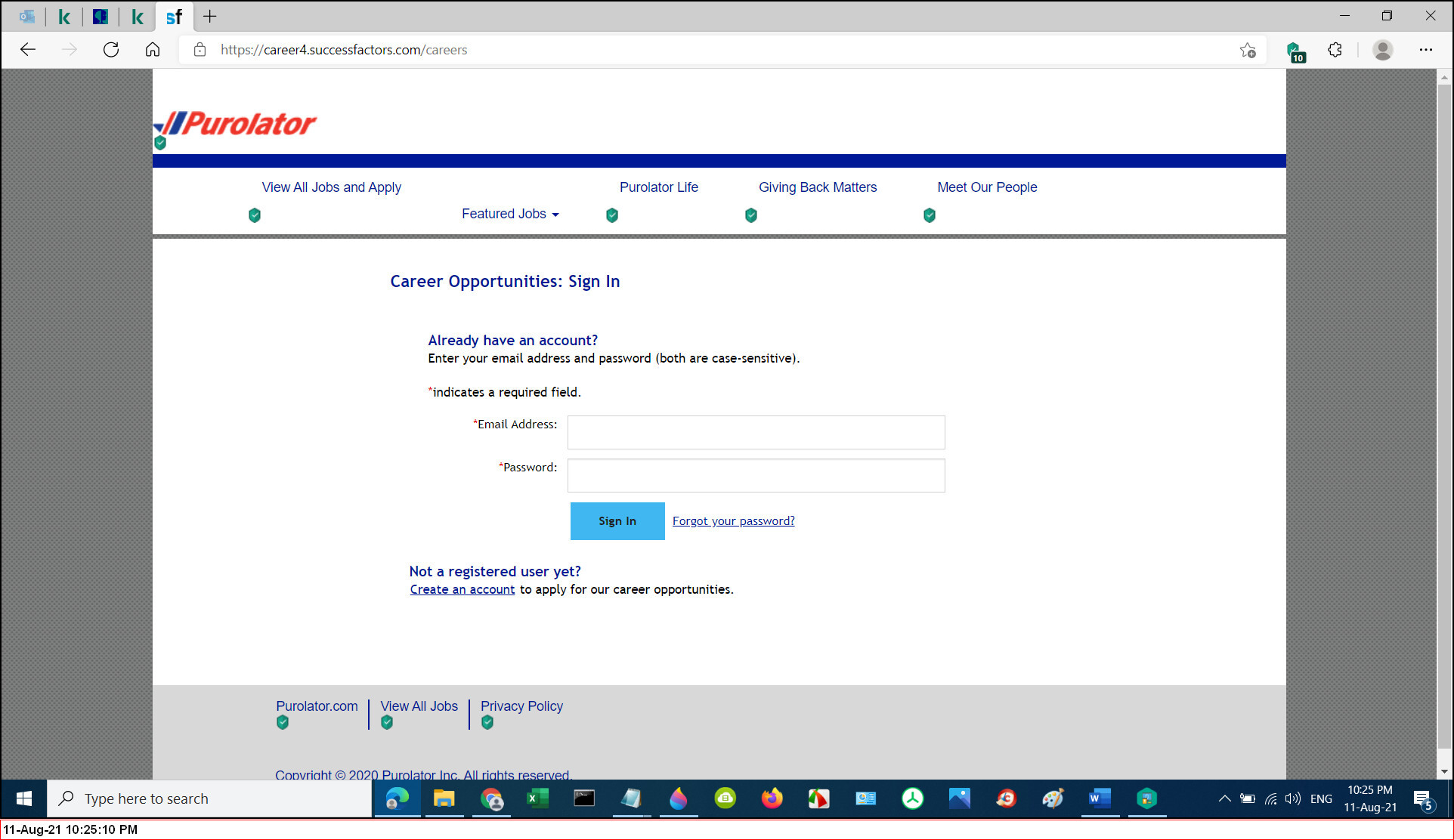This screenshot has height=840, width=1454.
Task: Open the Privacy Policy footer link
Action: point(521,706)
